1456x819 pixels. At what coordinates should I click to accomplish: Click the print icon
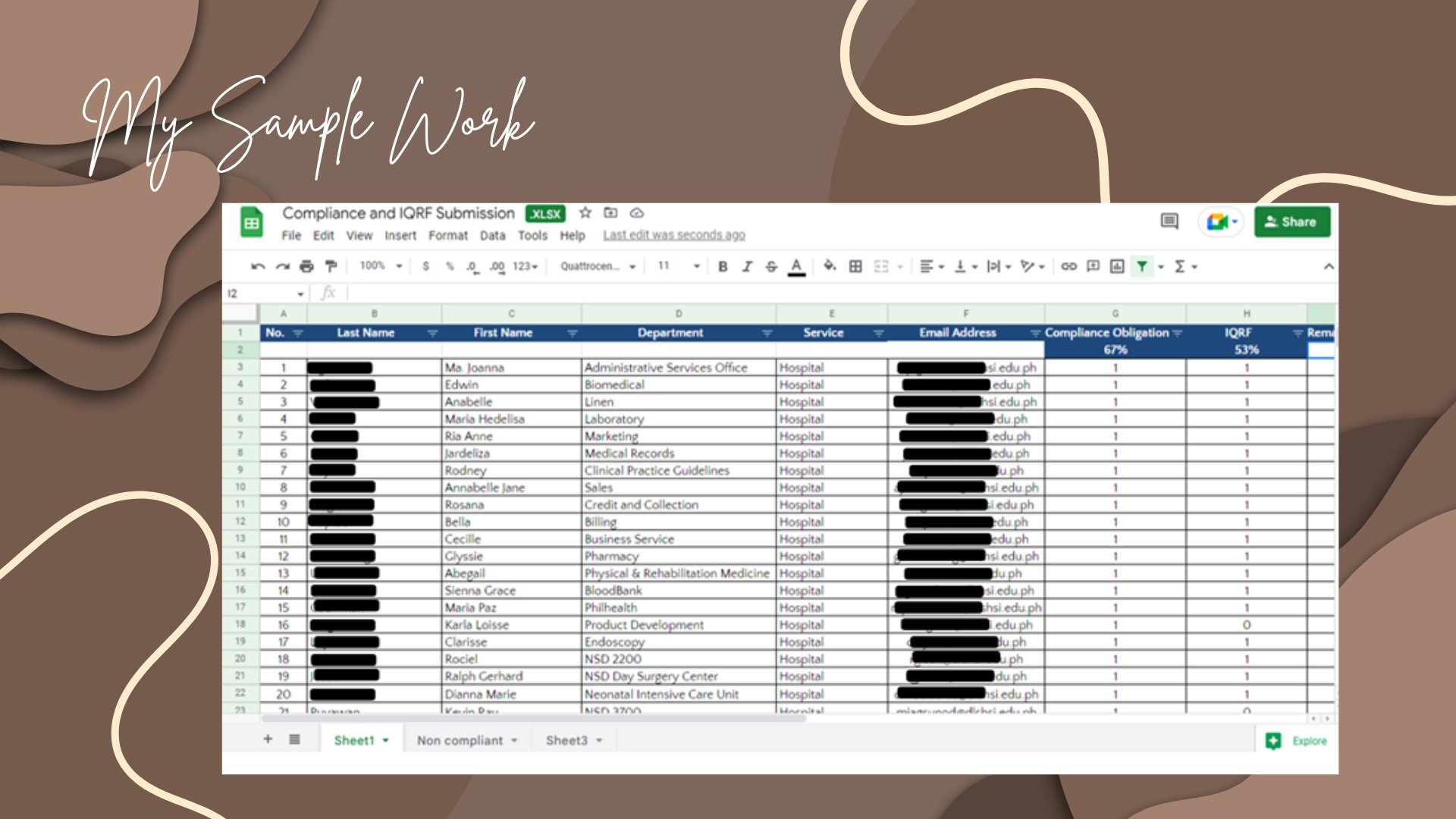[x=306, y=267]
